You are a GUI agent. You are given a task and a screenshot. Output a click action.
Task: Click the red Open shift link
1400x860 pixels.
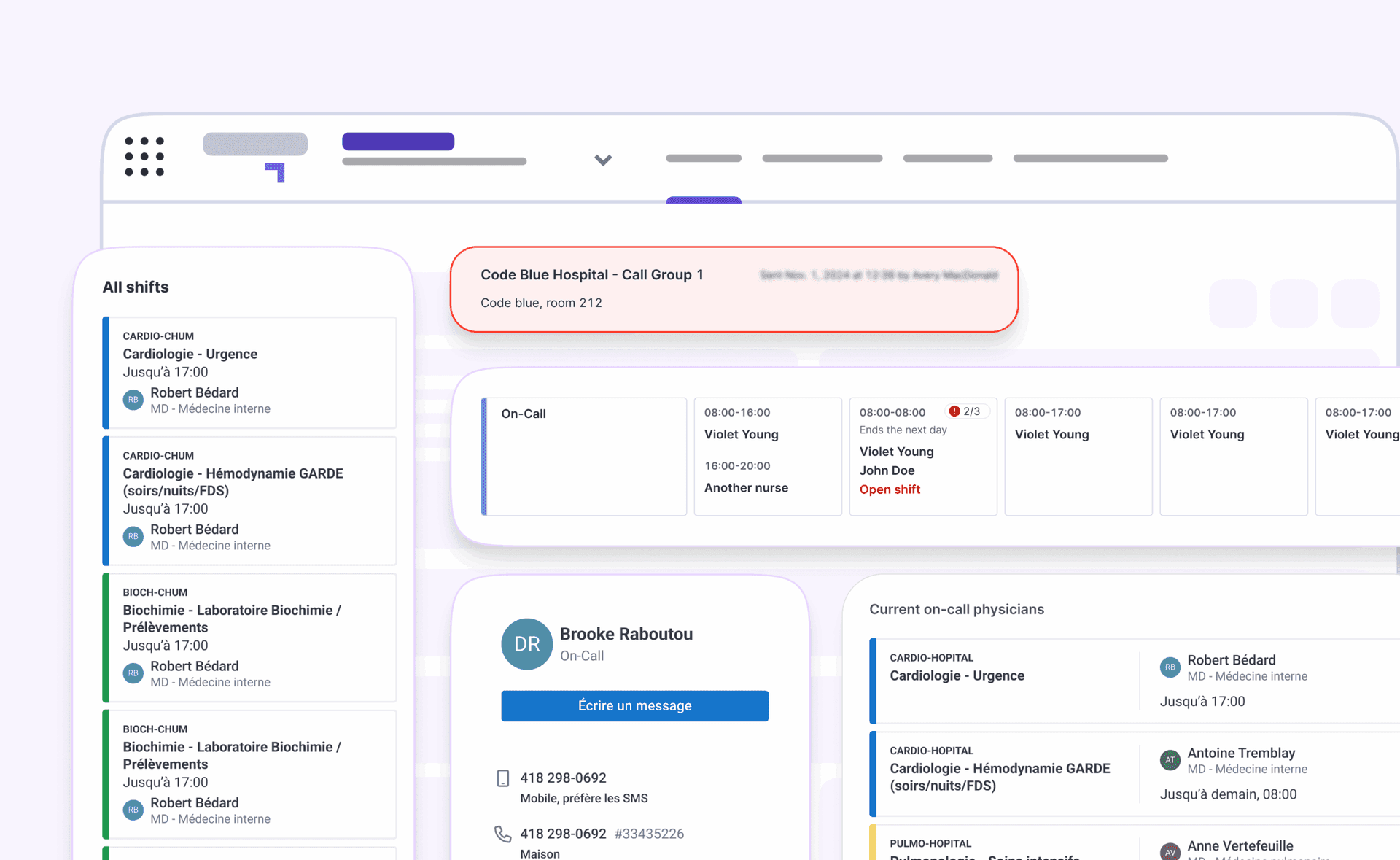coord(890,489)
